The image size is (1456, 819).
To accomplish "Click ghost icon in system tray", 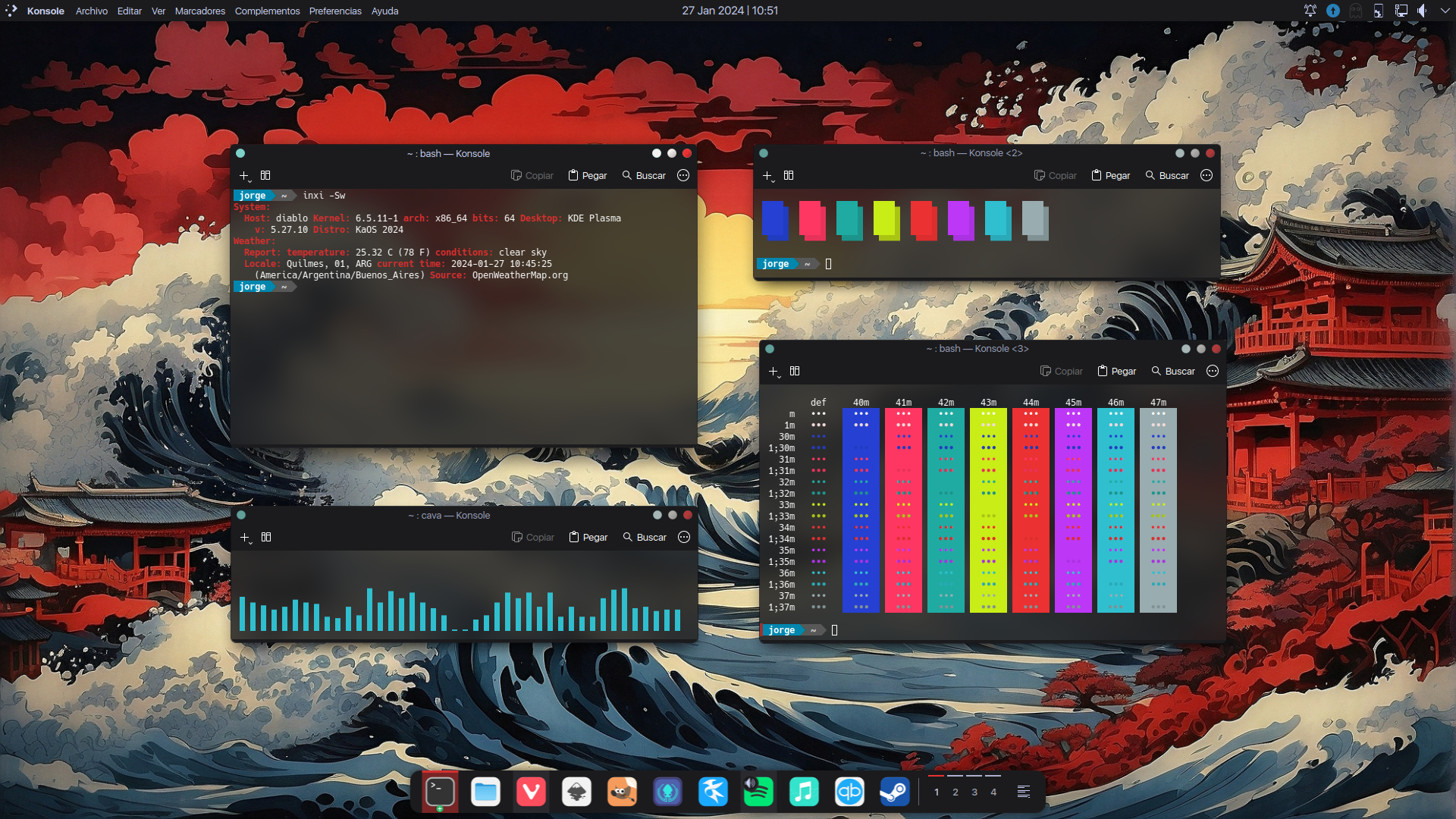I will point(1355,11).
